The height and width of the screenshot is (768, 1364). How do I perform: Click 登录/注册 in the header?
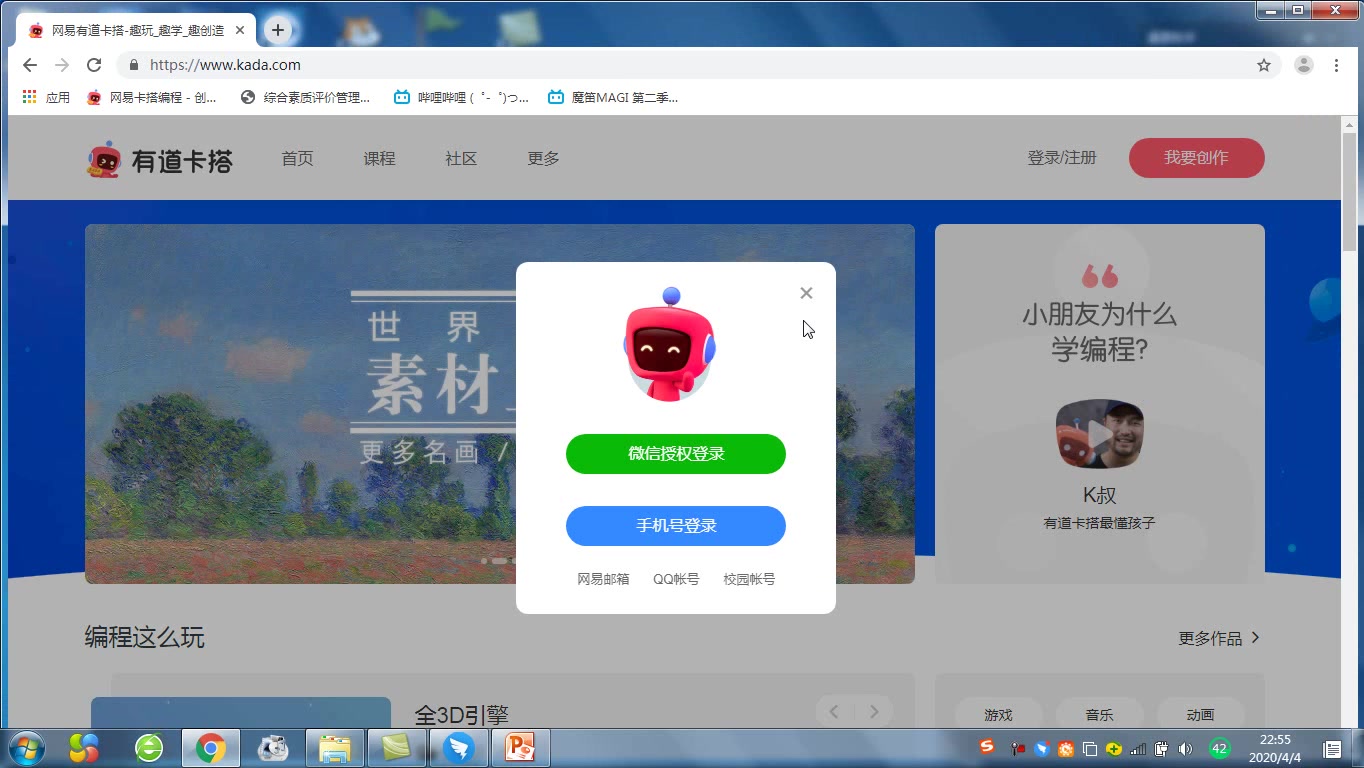(x=1062, y=158)
